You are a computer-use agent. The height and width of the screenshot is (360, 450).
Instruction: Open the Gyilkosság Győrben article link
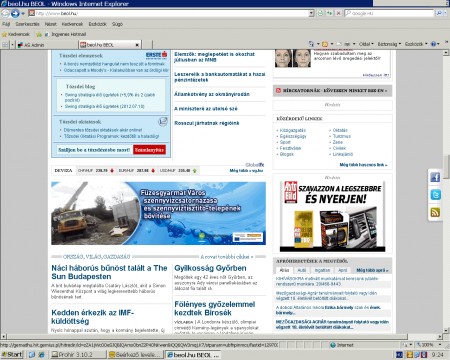pos(210,268)
